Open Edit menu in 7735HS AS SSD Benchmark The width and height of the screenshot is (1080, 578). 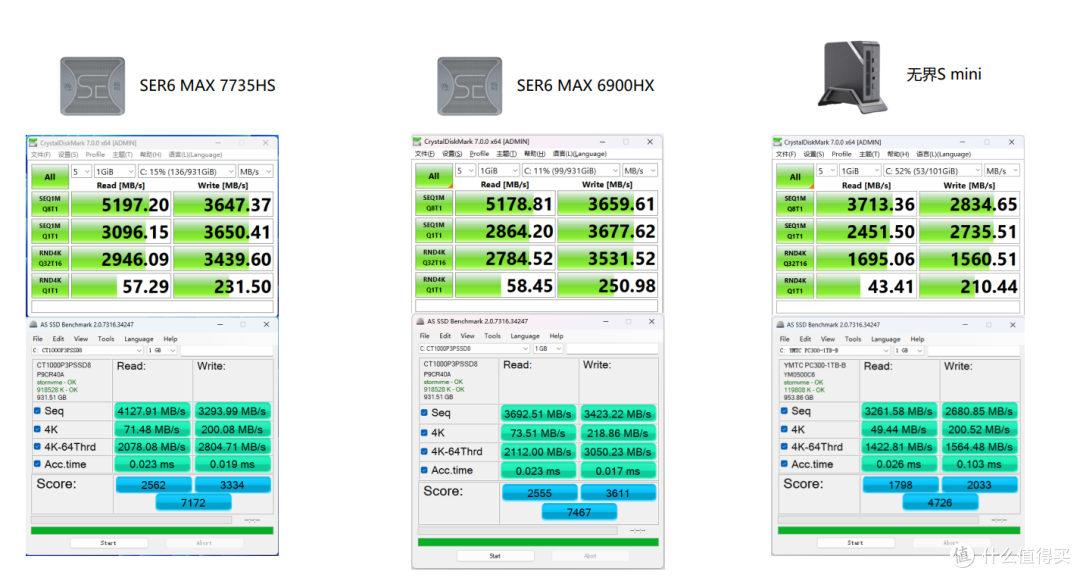(59, 339)
